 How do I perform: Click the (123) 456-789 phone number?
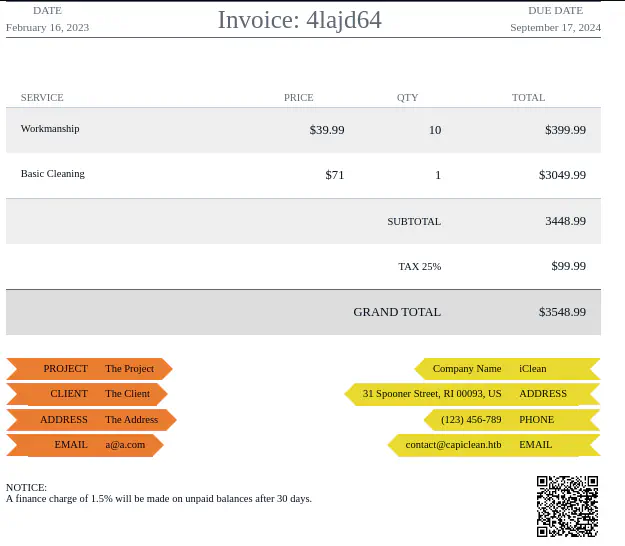coord(471,420)
